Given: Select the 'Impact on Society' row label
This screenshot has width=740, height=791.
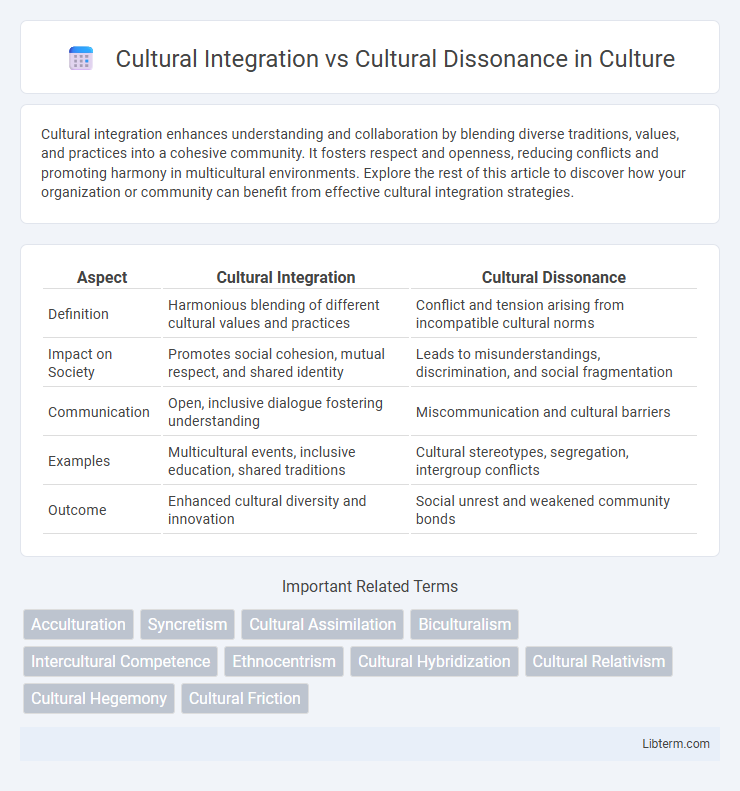Looking at the screenshot, I should [80, 363].
